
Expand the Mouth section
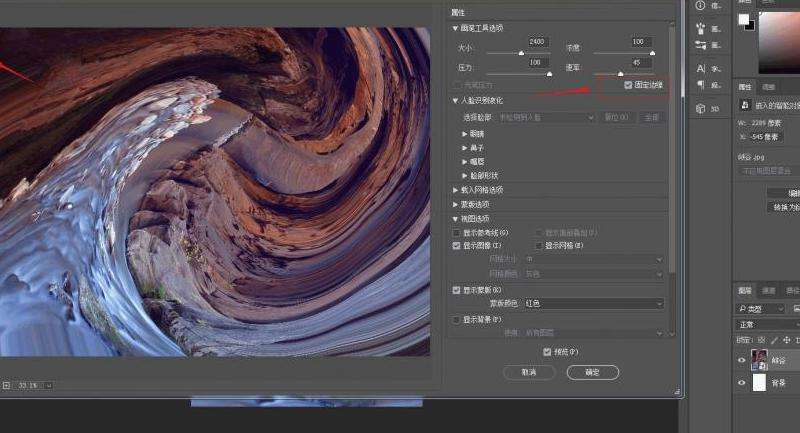click(464, 162)
